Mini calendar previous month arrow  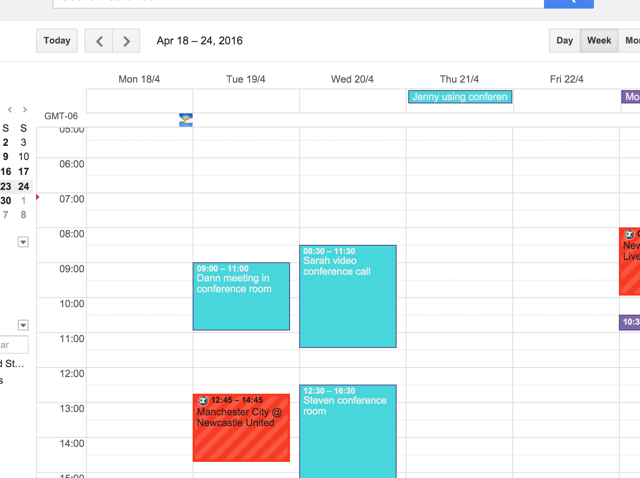pyautogui.click(x=10, y=110)
